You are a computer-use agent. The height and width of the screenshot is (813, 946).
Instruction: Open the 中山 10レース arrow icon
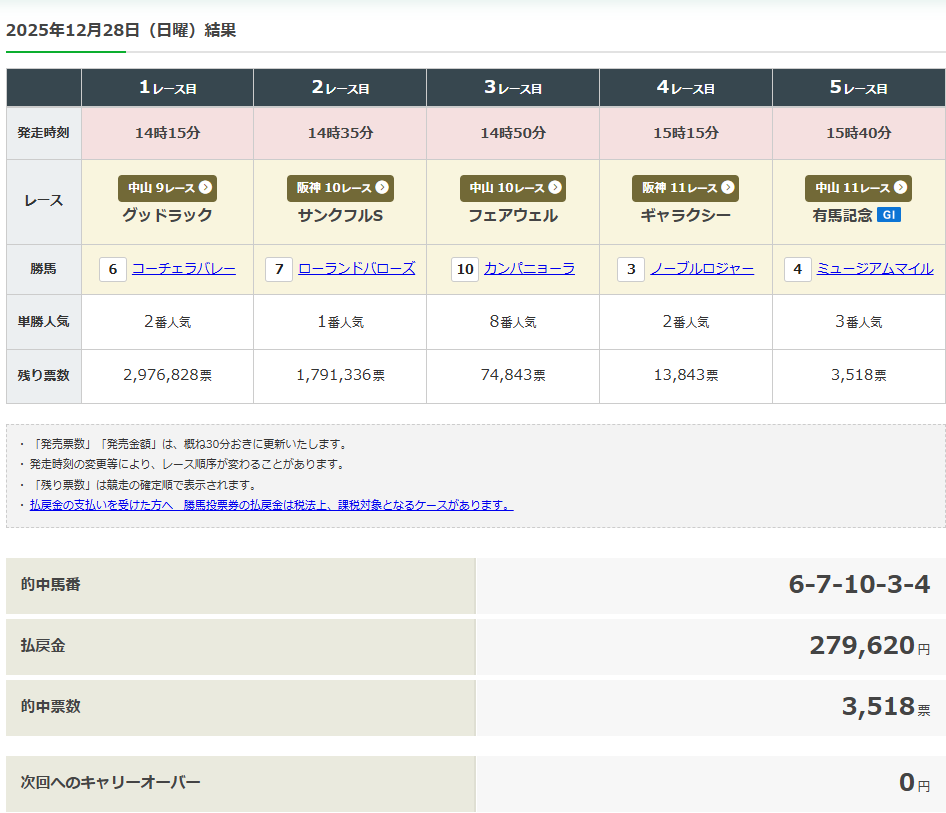click(555, 188)
